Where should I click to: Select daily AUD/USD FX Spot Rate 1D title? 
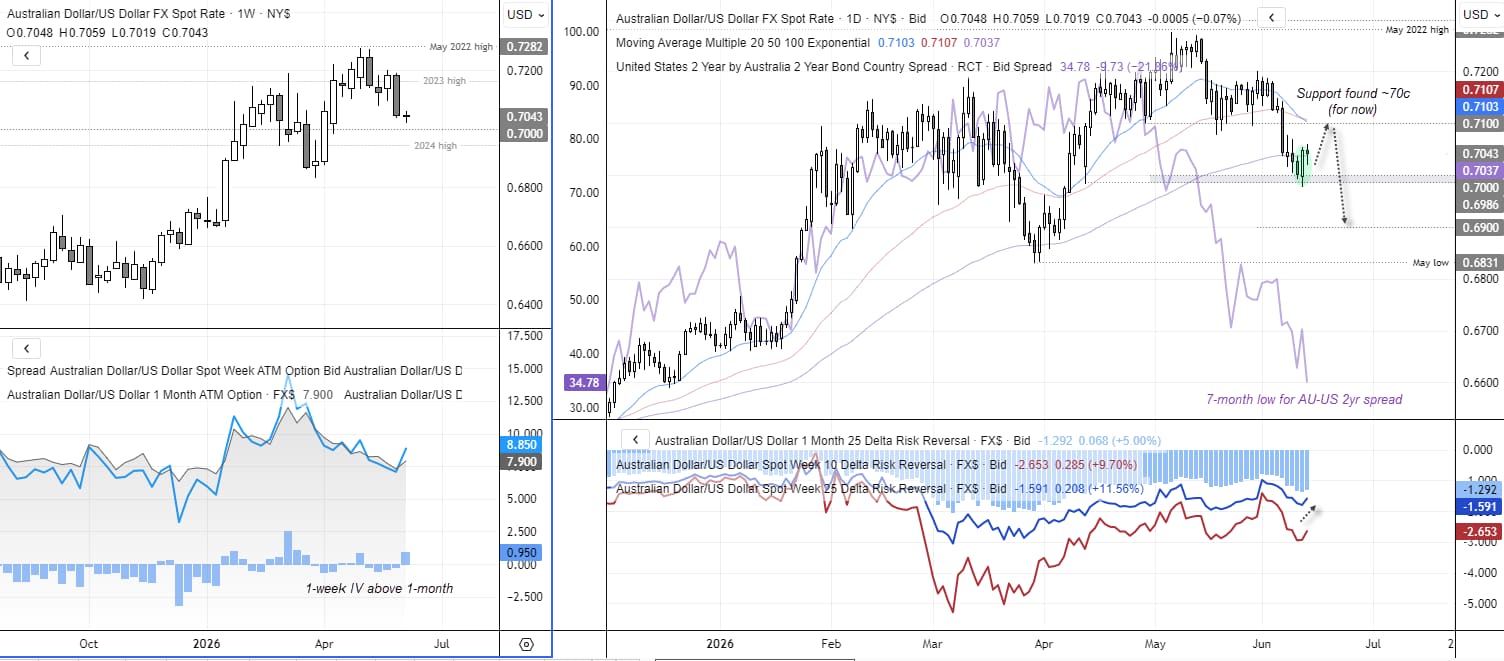pos(770,19)
